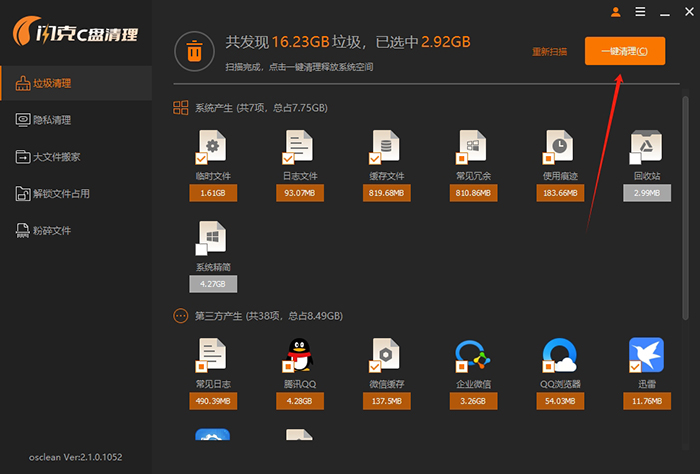Click the 使用痕迹 clock icon

coord(560,146)
